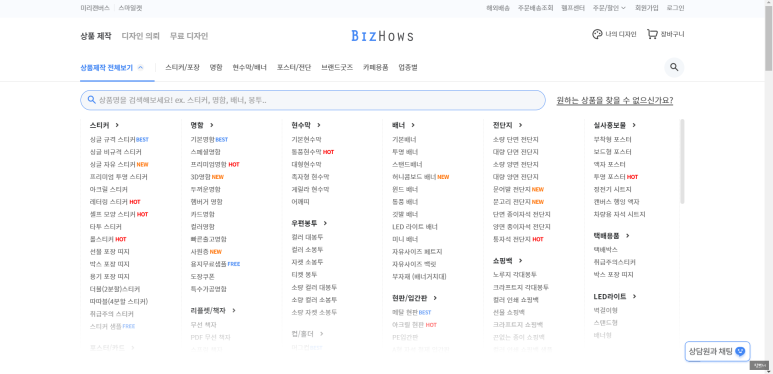Click the 로그인 link
773x374 pixels.
pyautogui.click(x=675, y=8)
